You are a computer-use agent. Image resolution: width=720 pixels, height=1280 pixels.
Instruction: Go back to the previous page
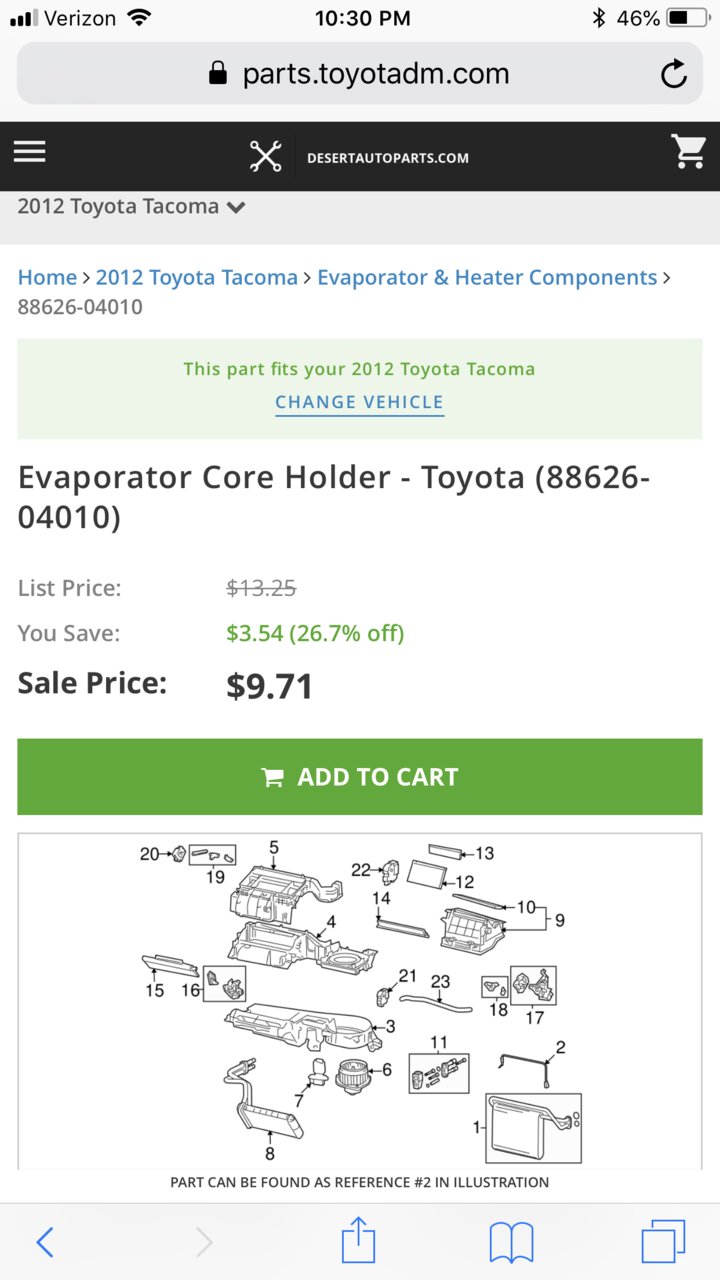point(45,1242)
